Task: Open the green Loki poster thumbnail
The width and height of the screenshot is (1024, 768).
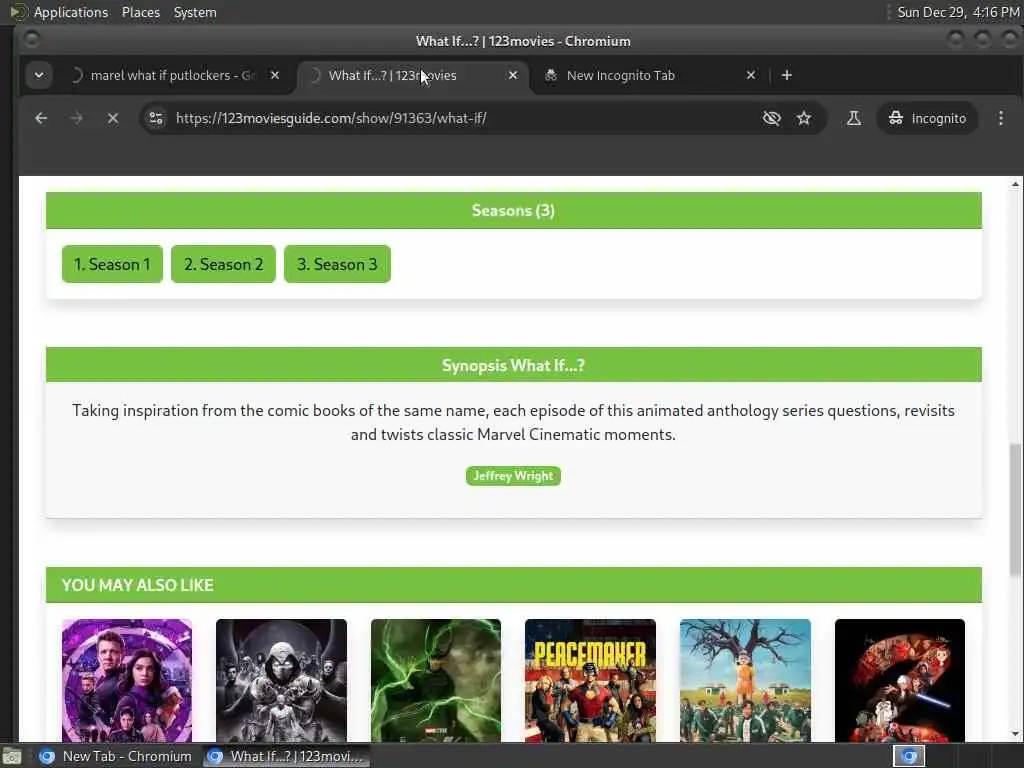Action: point(436,680)
